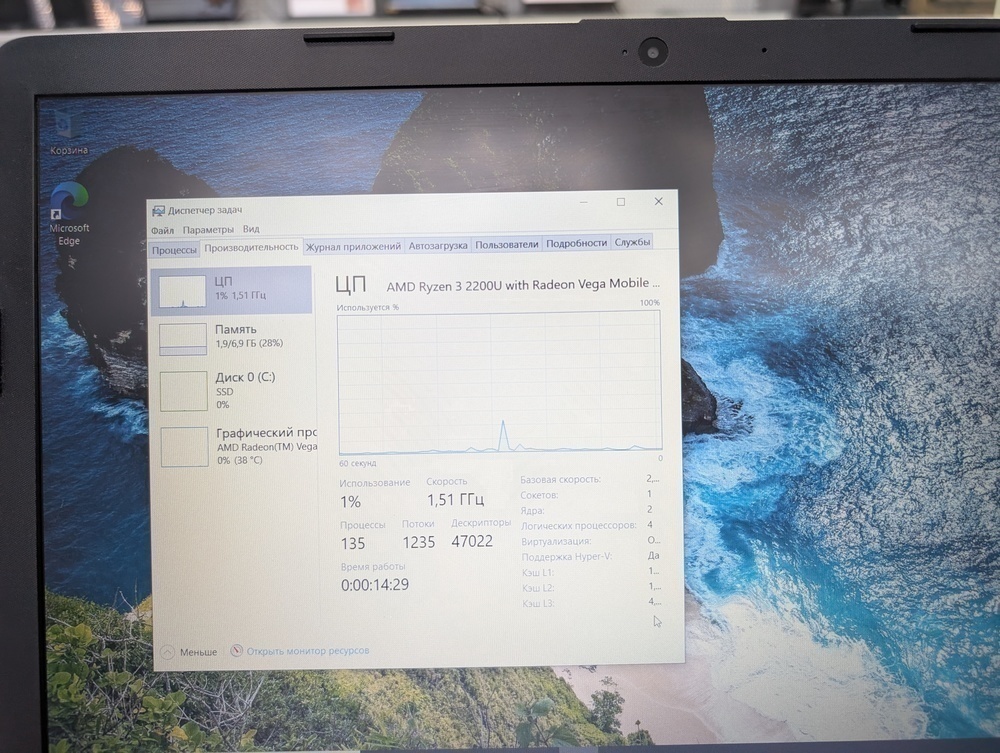Maximize the Task Manager window
Screen dimensions: 1000x753
[x=621, y=202]
